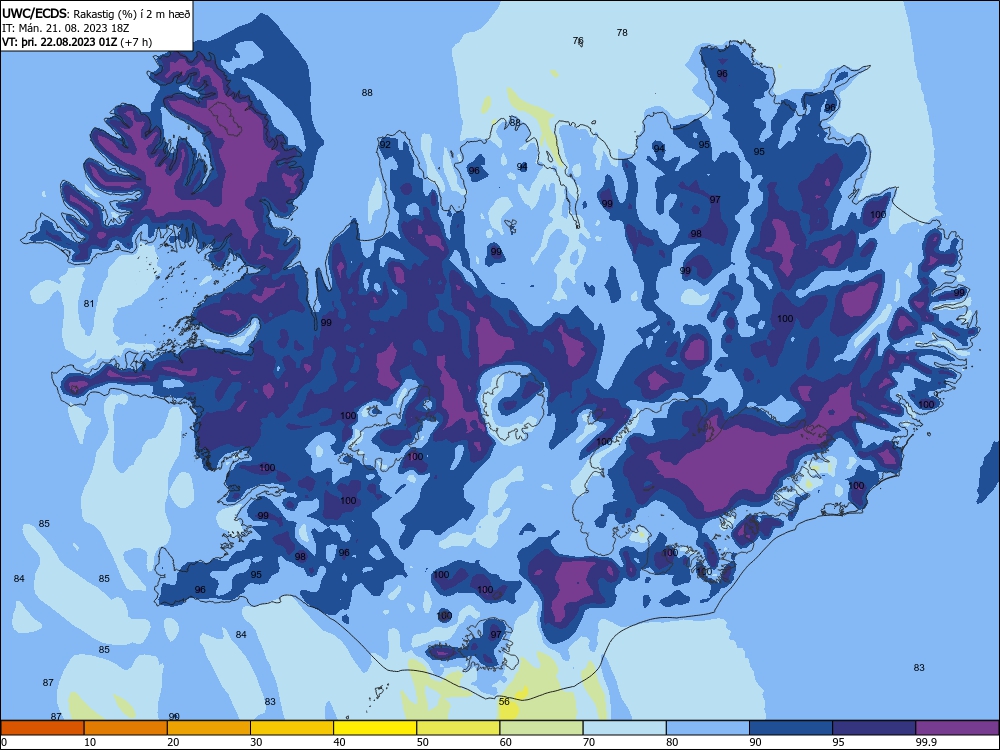Click the color scale tick label '30'
1000x750 pixels.
click(x=256, y=742)
